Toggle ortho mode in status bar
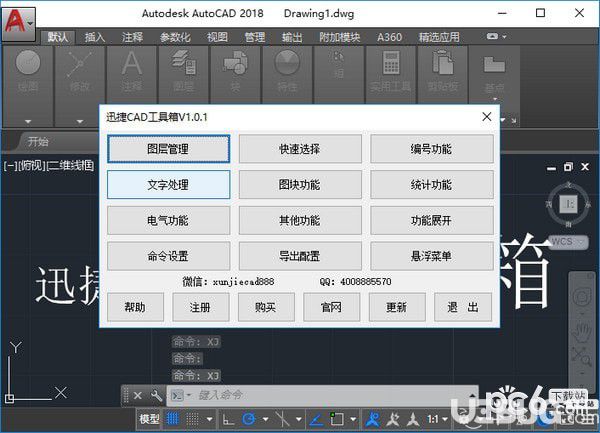 tap(228, 419)
